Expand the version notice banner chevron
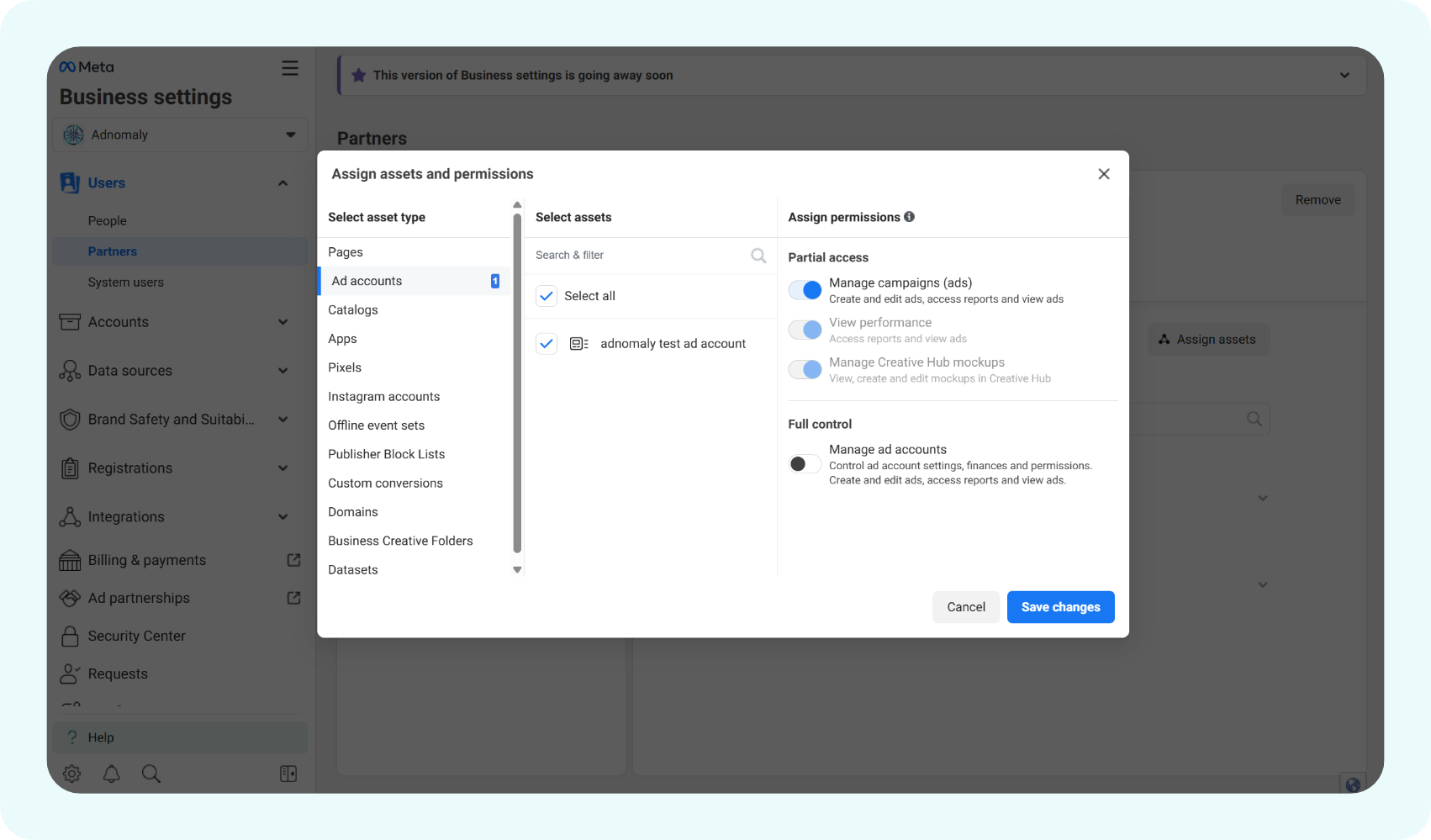Viewport: 1431px width, 840px height. pyautogui.click(x=1344, y=76)
